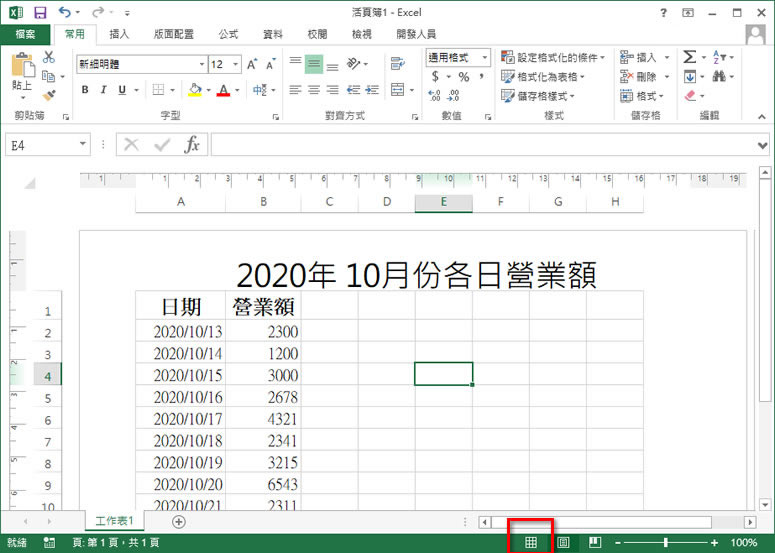Viewport: 775px width, 553px height.
Task: Open the Fill down arrow tool
Action: 690,77
